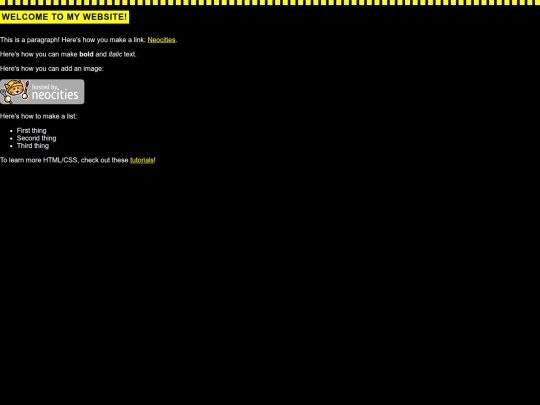
Task: Click the WELCOME TO MY WEBSITE! heading
Action: coord(64,17)
